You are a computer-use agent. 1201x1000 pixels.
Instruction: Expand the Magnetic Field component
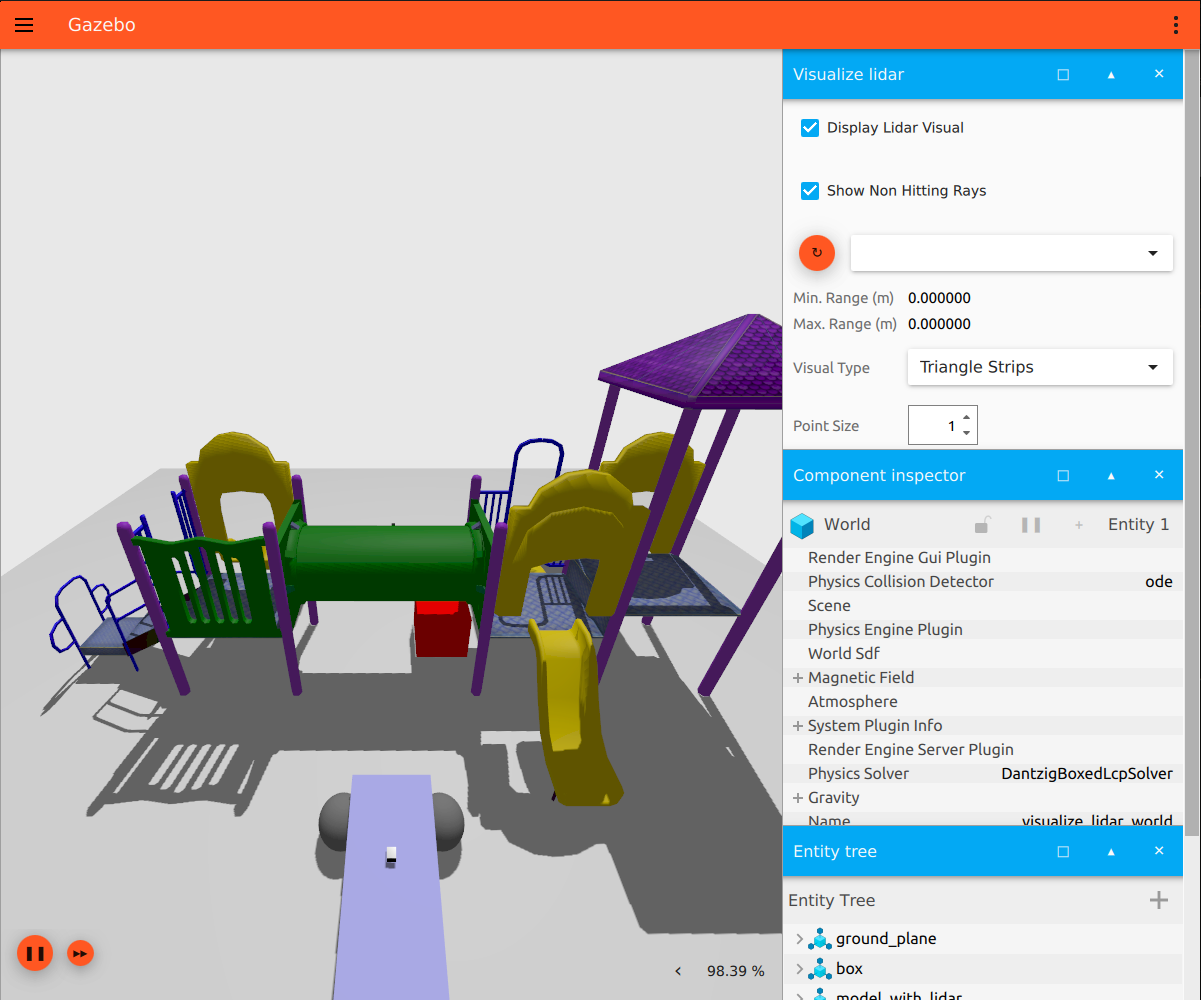click(x=798, y=678)
